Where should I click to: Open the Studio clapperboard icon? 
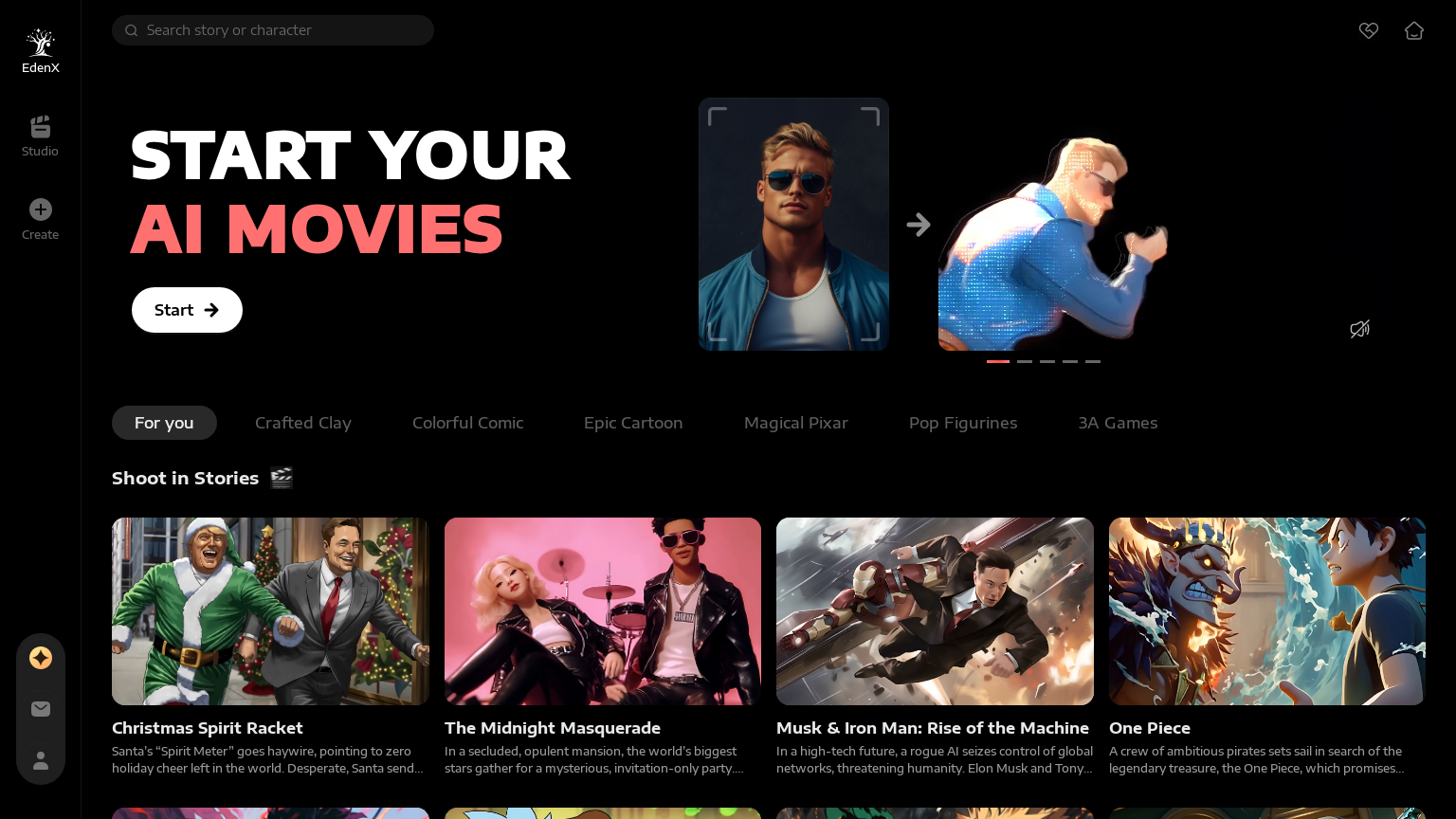click(40, 127)
